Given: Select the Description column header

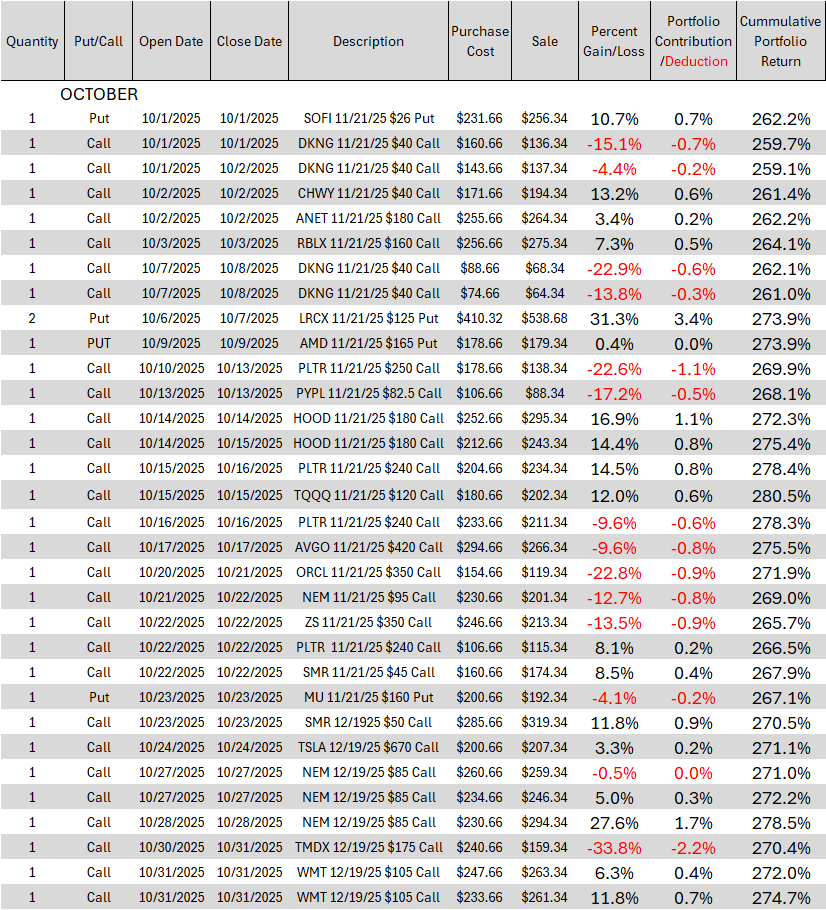Looking at the screenshot, I should (x=369, y=41).
